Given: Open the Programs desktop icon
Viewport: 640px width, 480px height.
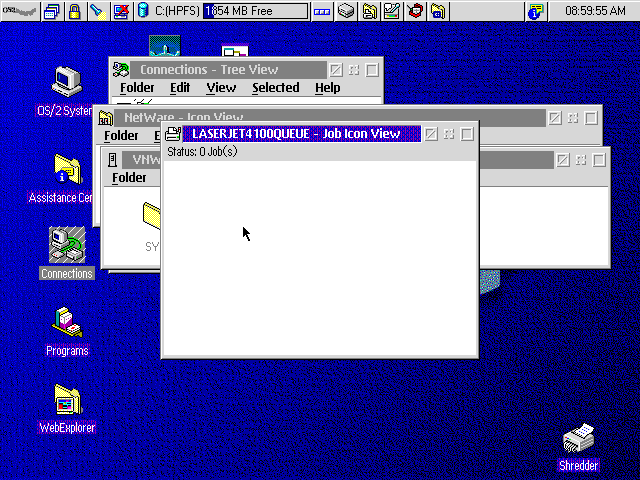Looking at the screenshot, I should click(x=67, y=322).
